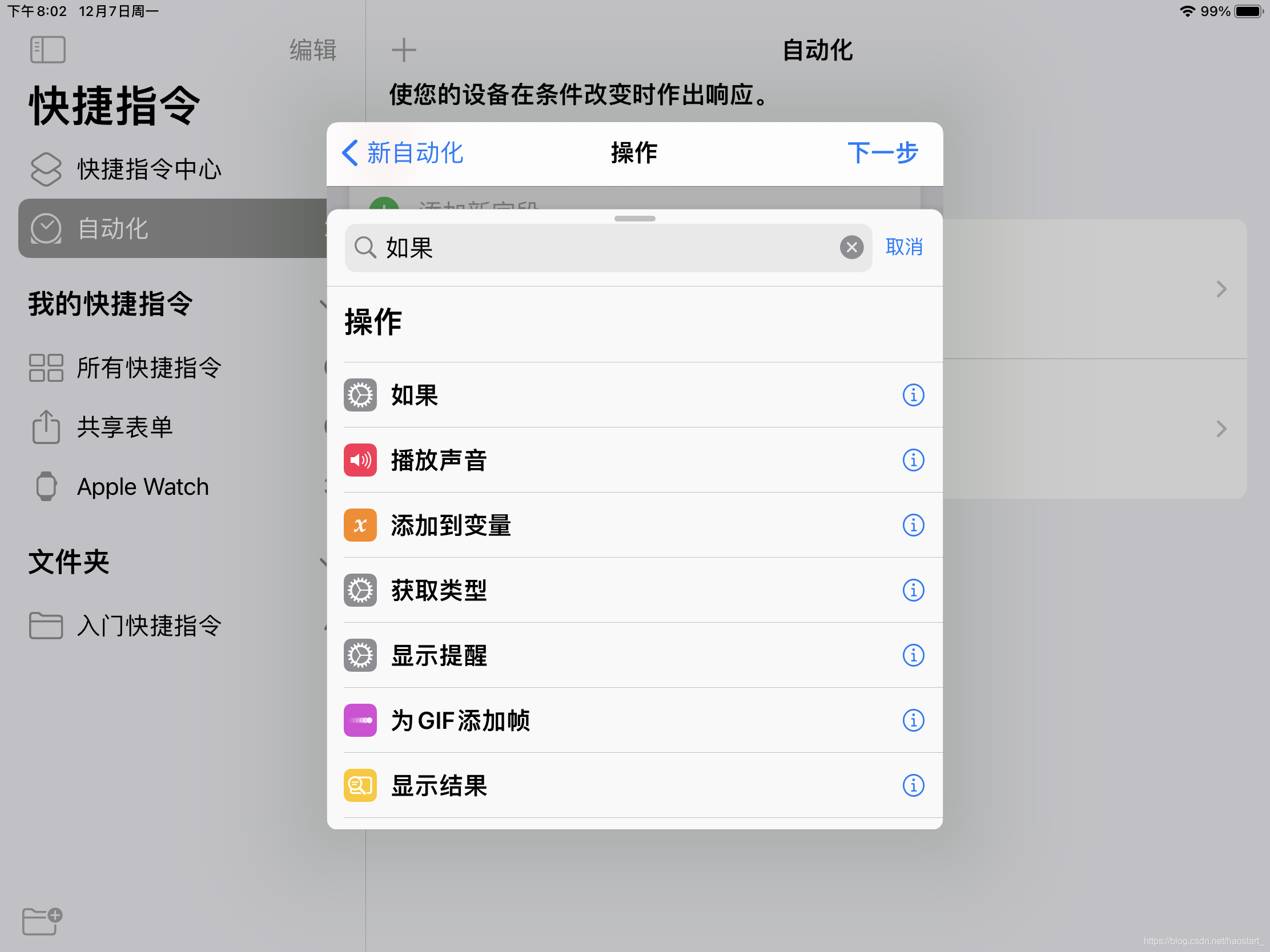Image resolution: width=1270 pixels, height=952 pixels.
Task: Tap info button next to 显示结果 action
Action: pyautogui.click(x=913, y=785)
